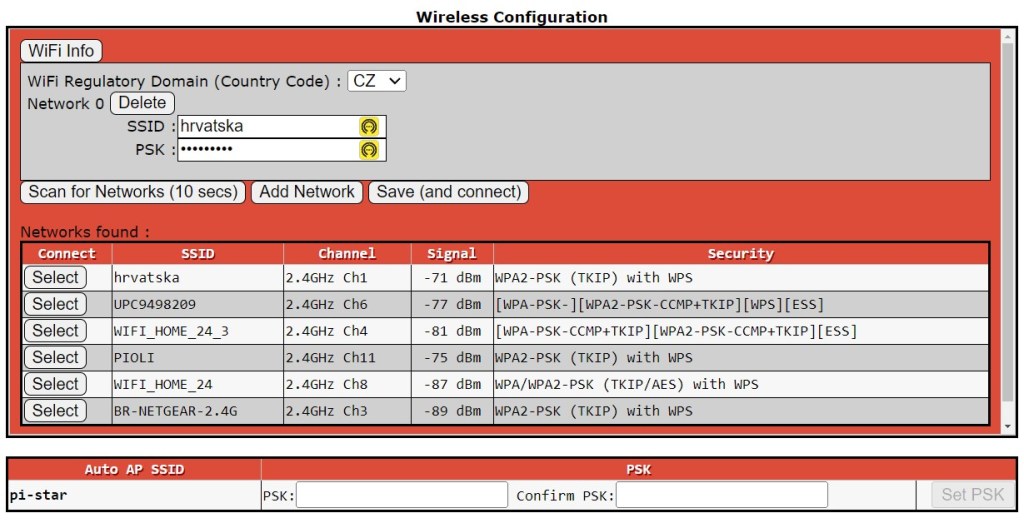This screenshot has width=1024, height=528.
Task: Click password manager icon in PSK field
Action: 369,150
